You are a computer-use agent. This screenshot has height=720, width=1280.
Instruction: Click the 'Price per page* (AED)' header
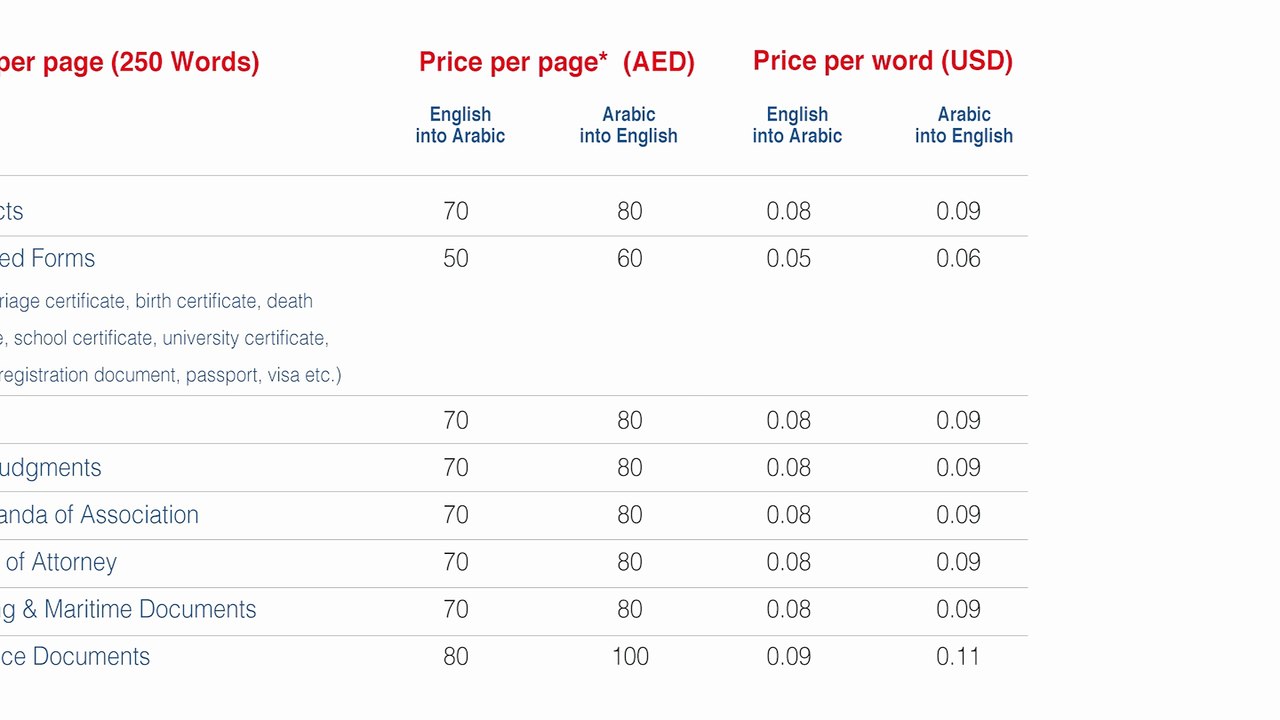557,62
